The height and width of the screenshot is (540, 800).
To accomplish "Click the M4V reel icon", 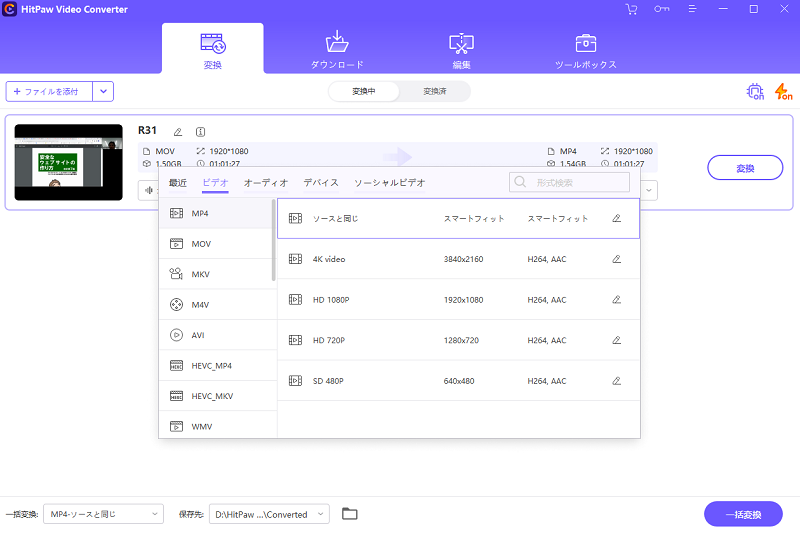I will click(x=176, y=305).
